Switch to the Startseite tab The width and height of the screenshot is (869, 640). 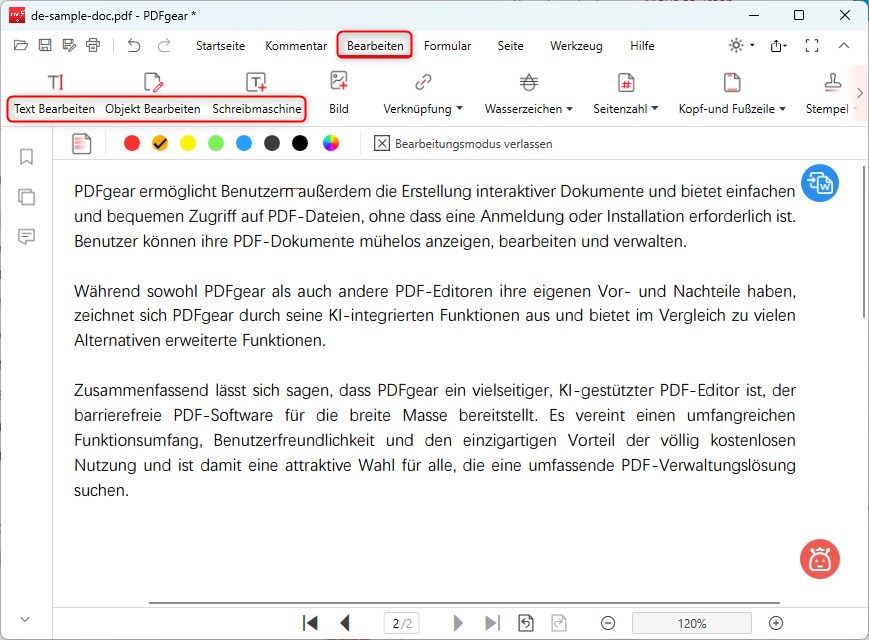tap(220, 45)
